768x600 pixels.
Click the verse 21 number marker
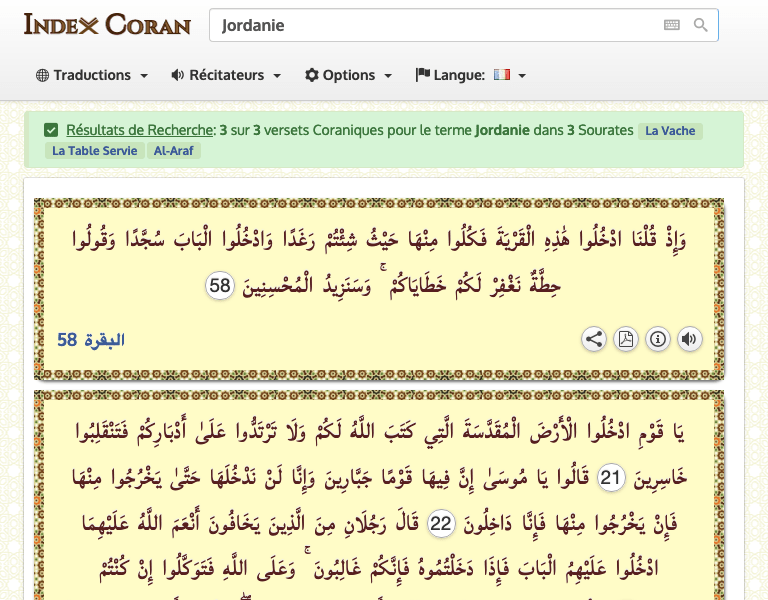tap(610, 479)
